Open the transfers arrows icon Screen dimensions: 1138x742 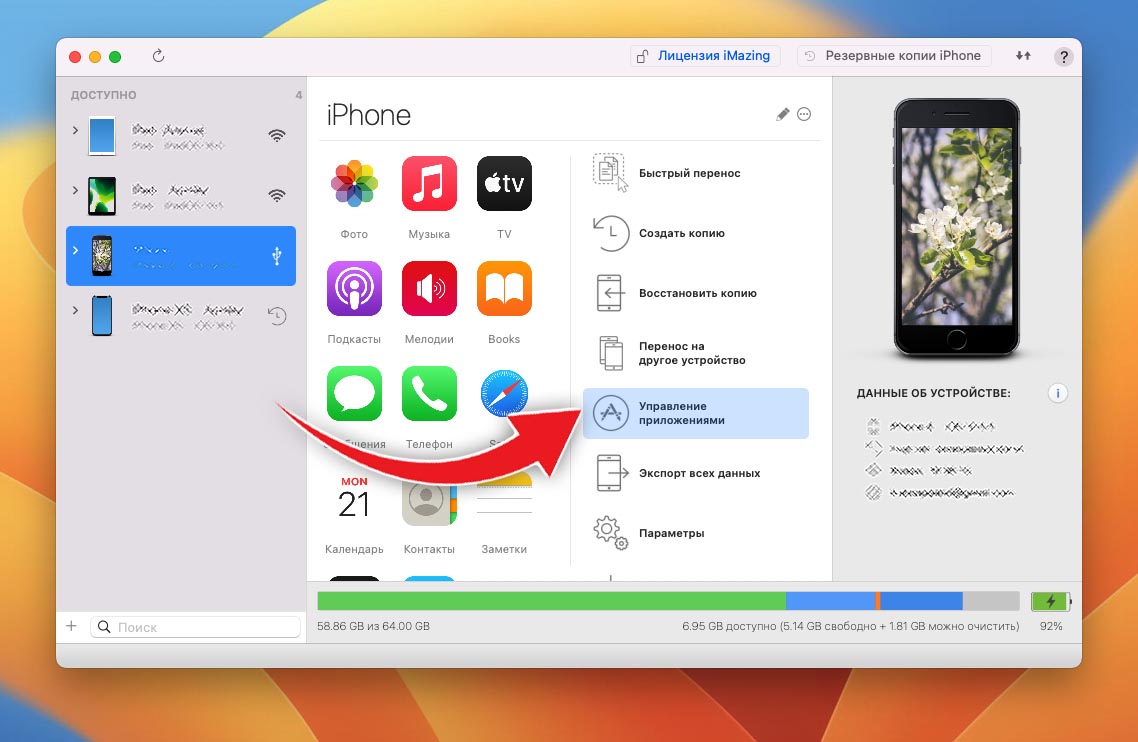[1023, 56]
